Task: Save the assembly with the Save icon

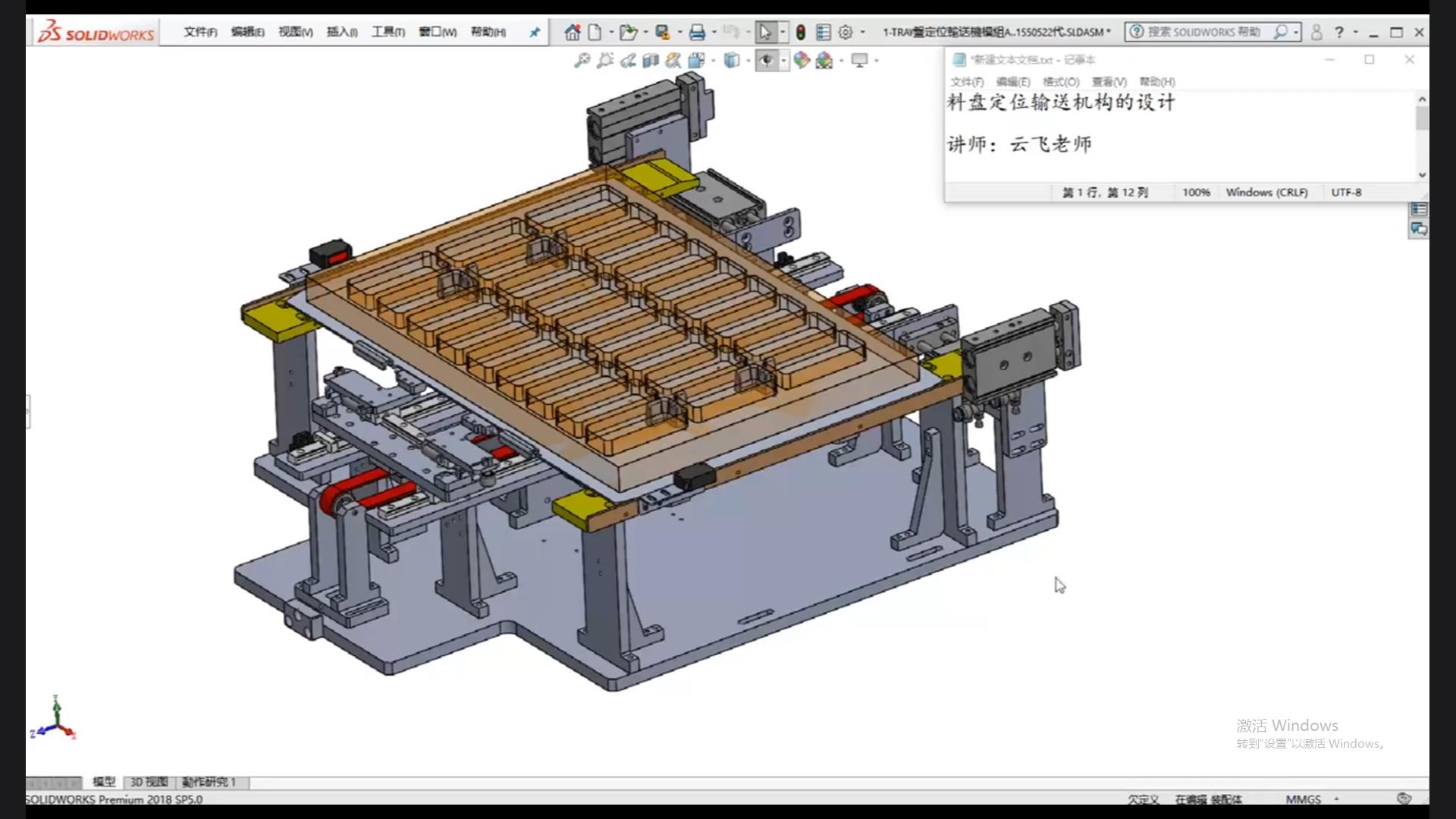Action: [x=663, y=32]
